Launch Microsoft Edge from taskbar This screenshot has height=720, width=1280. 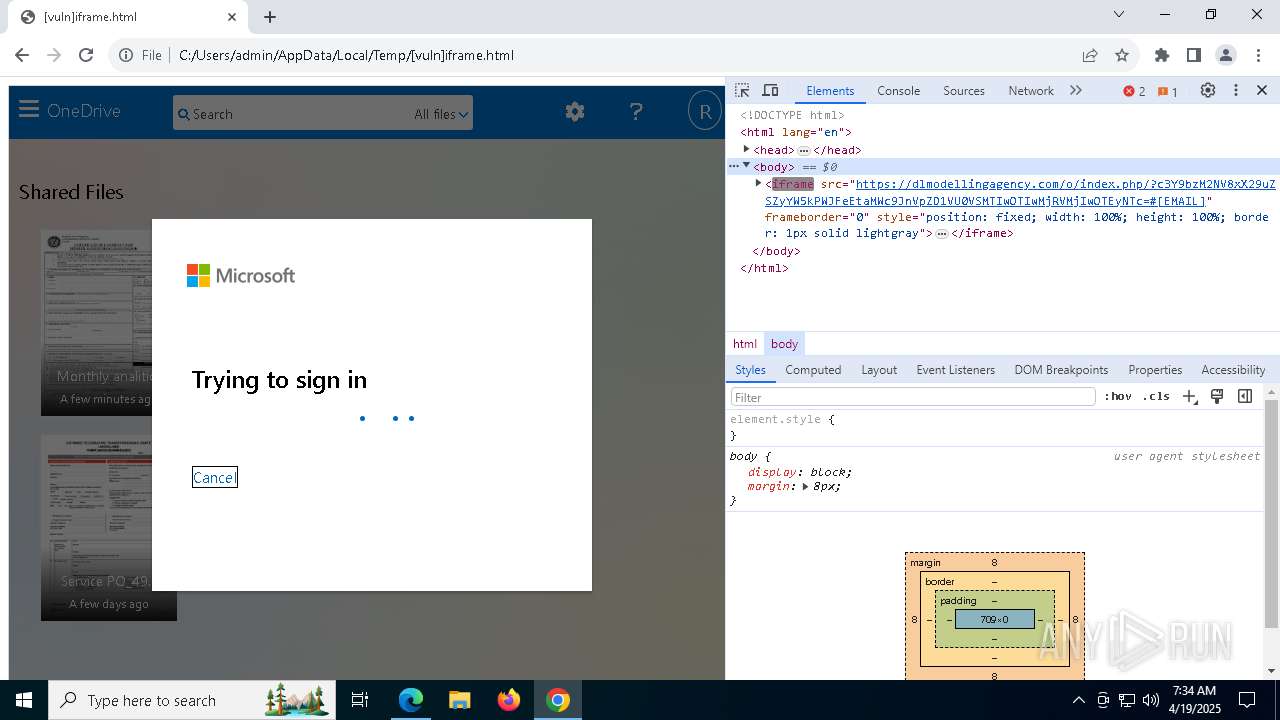click(411, 700)
